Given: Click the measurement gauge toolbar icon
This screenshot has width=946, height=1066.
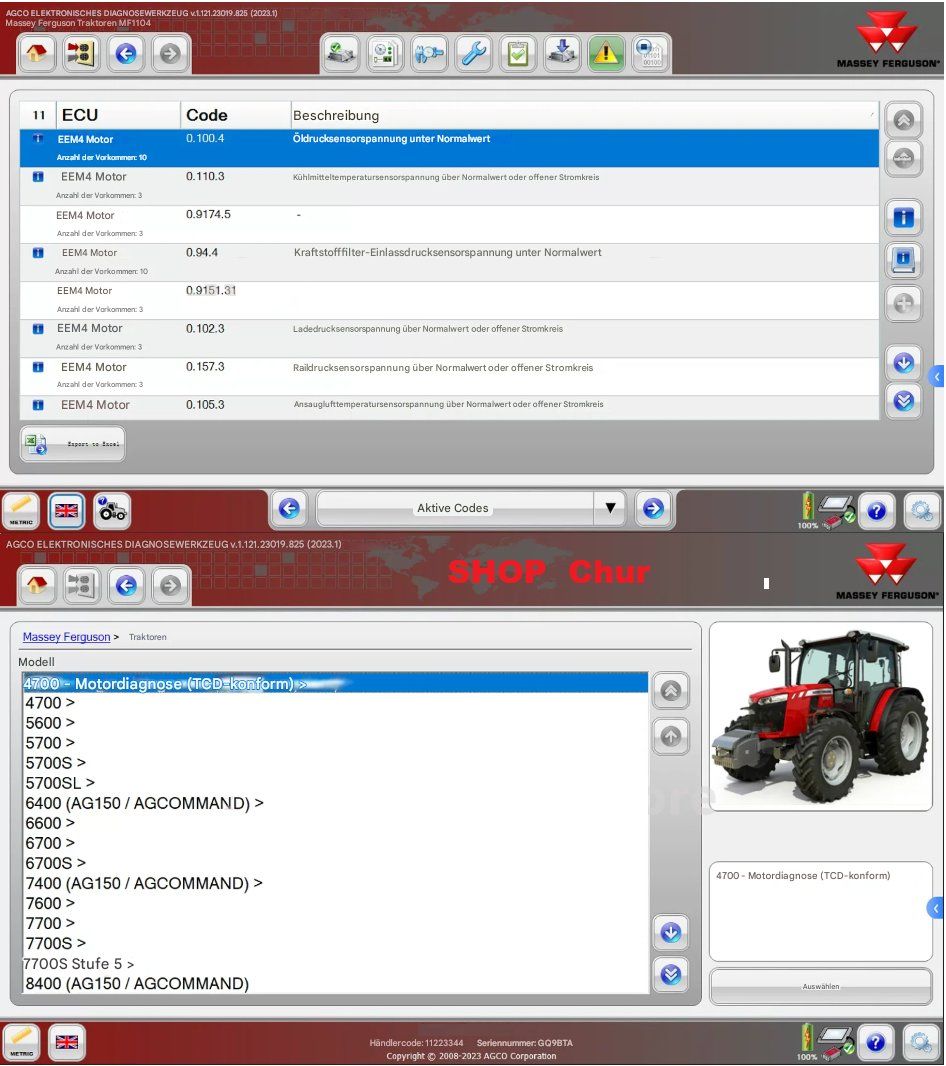Looking at the screenshot, I should 429,53.
